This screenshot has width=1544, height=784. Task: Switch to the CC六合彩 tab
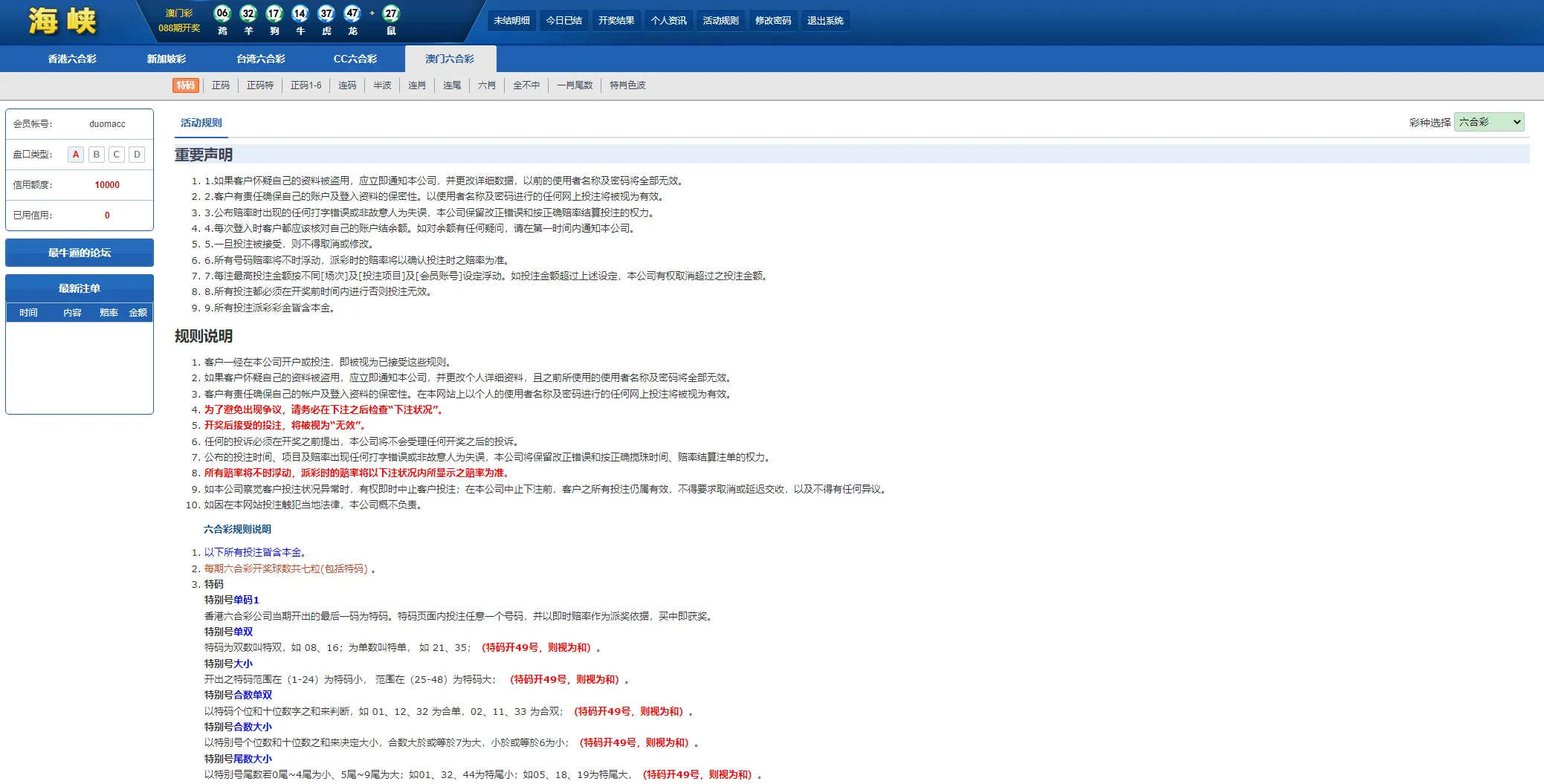(x=355, y=58)
